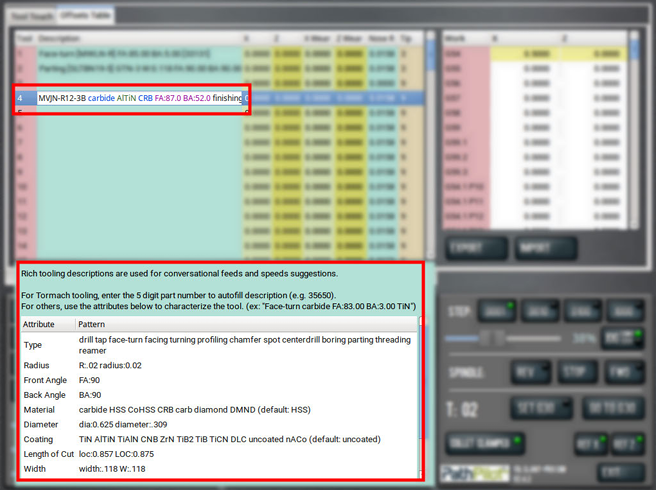Select the first jog step size button
The image size is (656, 490).
(494, 309)
